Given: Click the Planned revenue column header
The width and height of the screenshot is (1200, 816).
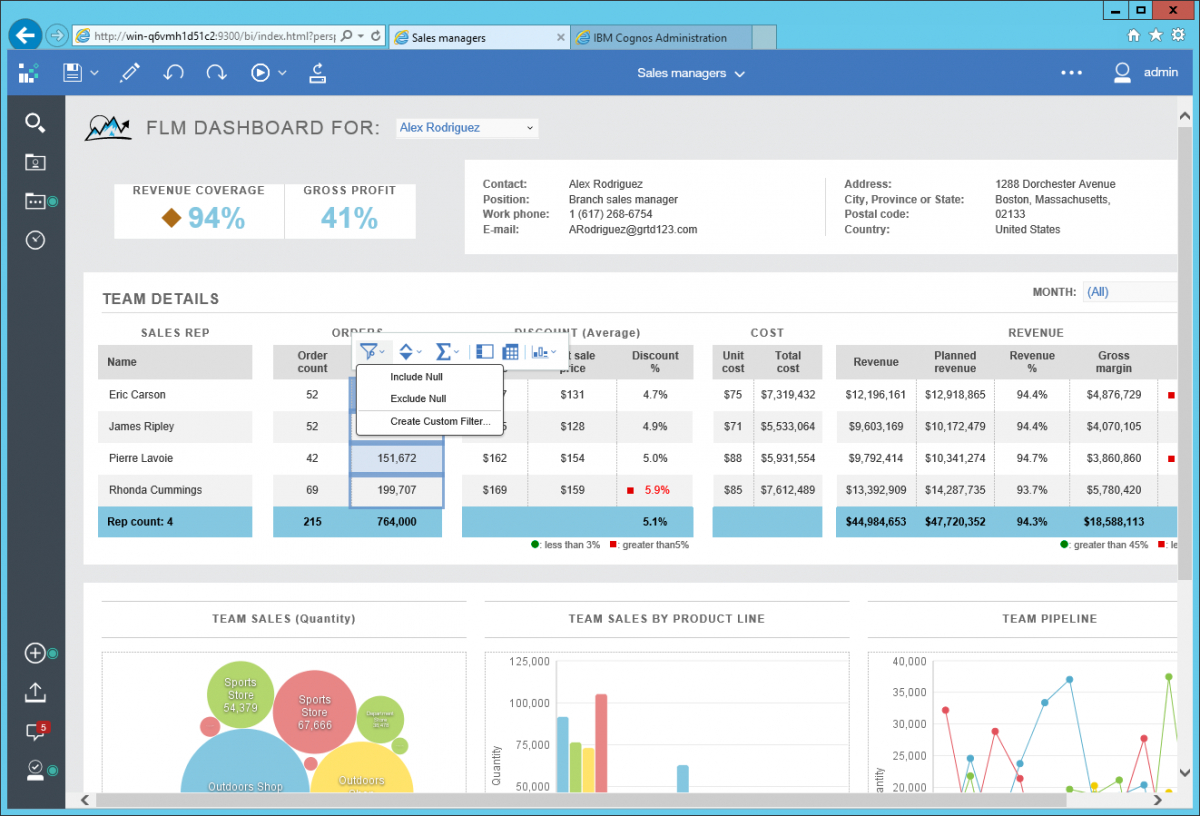Looking at the screenshot, I should click(x=955, y=362).
